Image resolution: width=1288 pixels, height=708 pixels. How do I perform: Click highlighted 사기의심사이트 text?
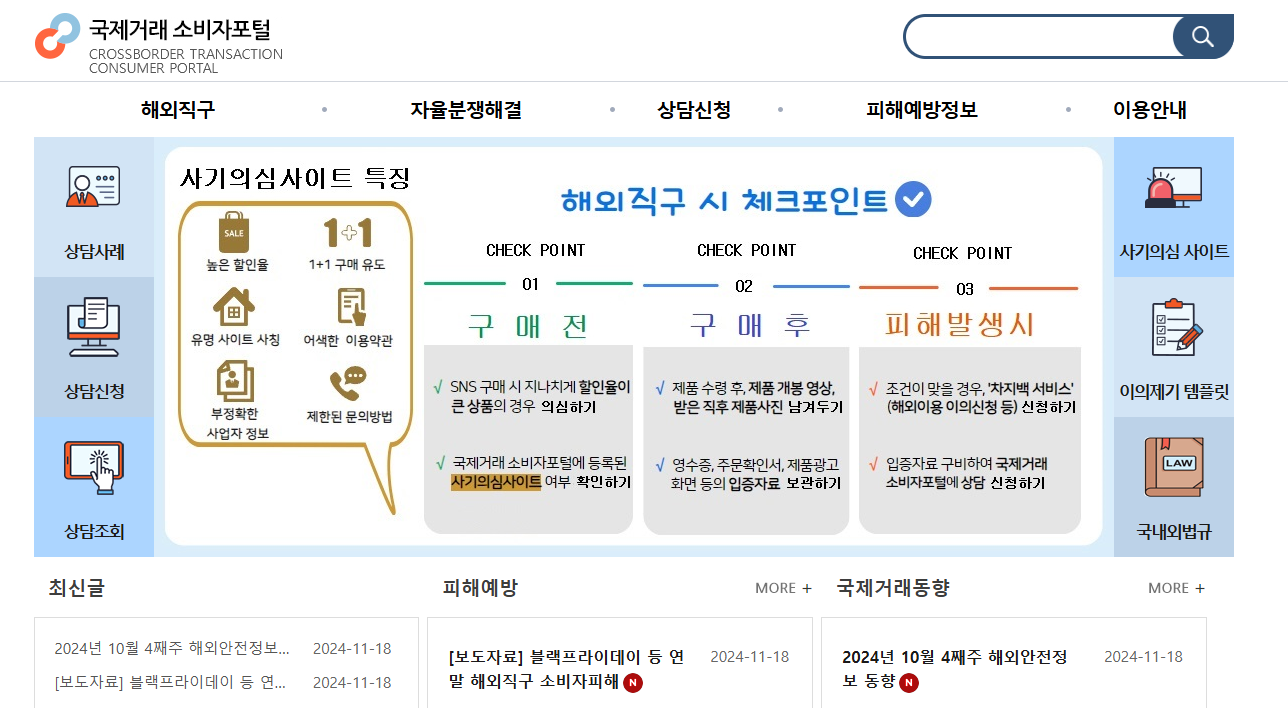tap(496, 482)
